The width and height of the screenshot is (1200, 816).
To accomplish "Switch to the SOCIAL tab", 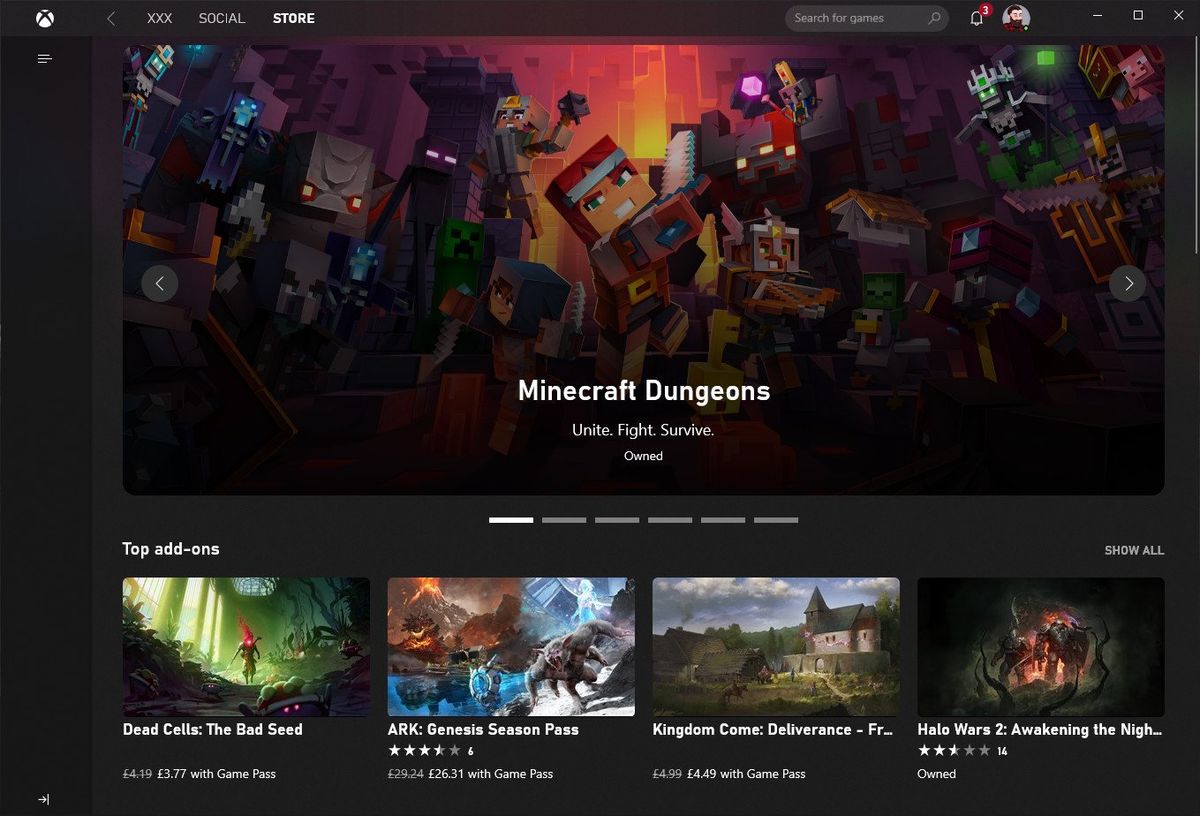I will [x=221, y=18].
